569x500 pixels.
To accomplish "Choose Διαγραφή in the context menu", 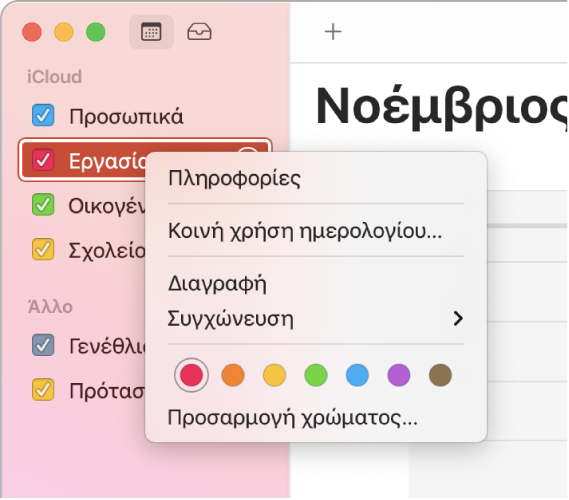I will point(316,283).
